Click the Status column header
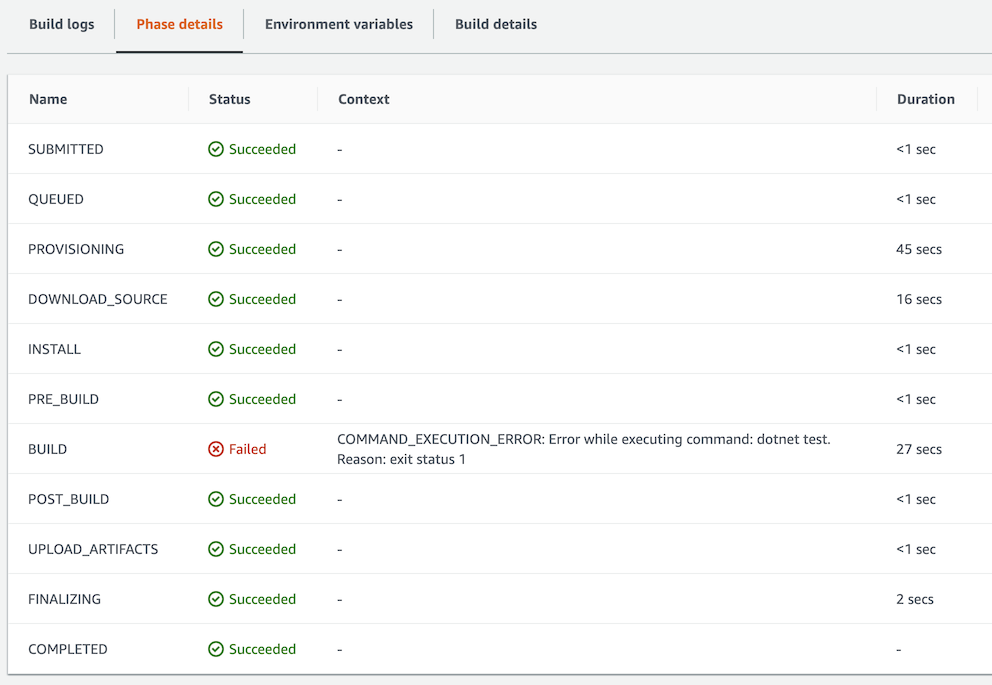This screenshot has width=992, height=685. 229,99
